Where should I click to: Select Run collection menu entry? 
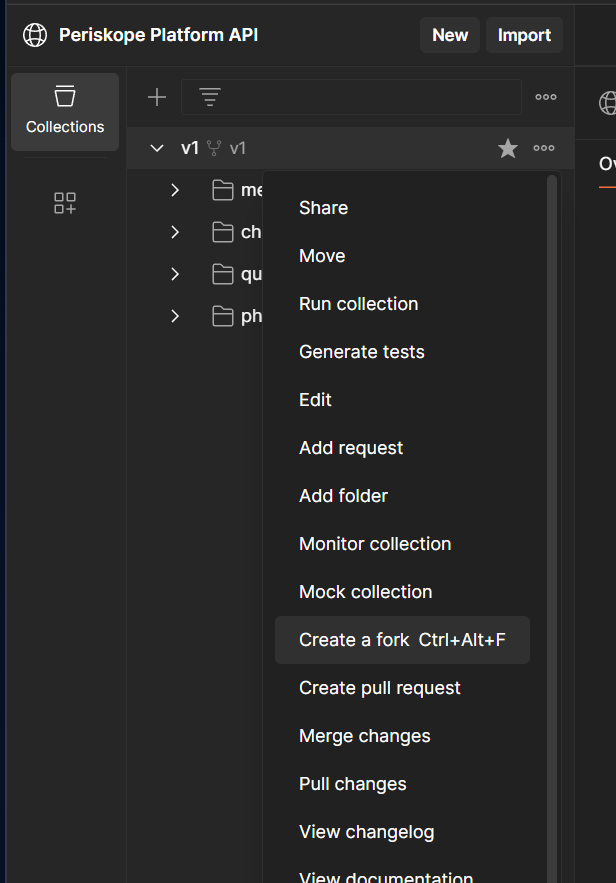pyautogui.click(x=402, y=304)
